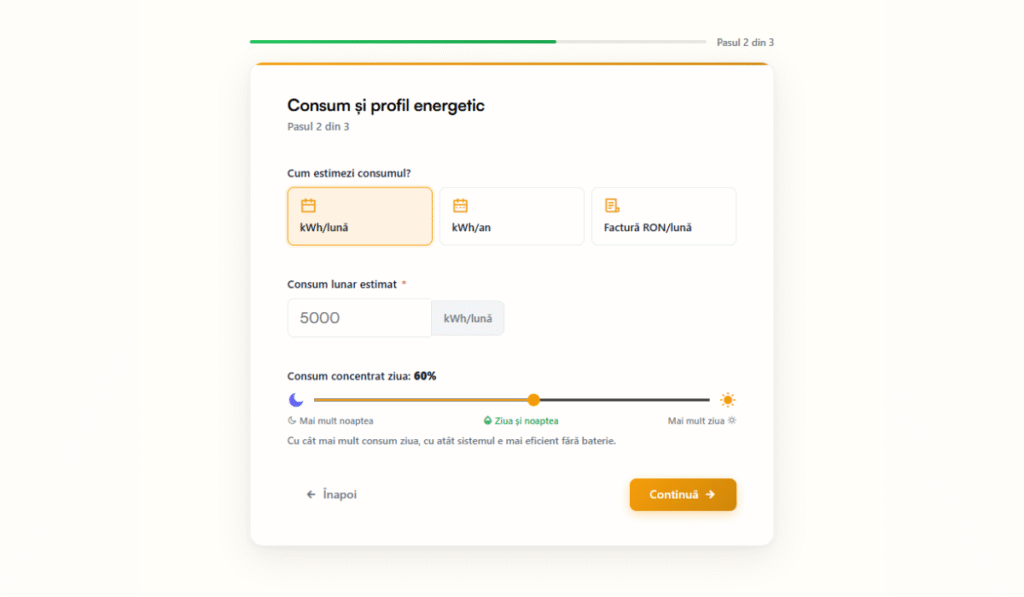Click the right arrow icon on Continuă
The width and height of the screenshot is (1024, 597).
pyautogui.click(x=710, y=494)
